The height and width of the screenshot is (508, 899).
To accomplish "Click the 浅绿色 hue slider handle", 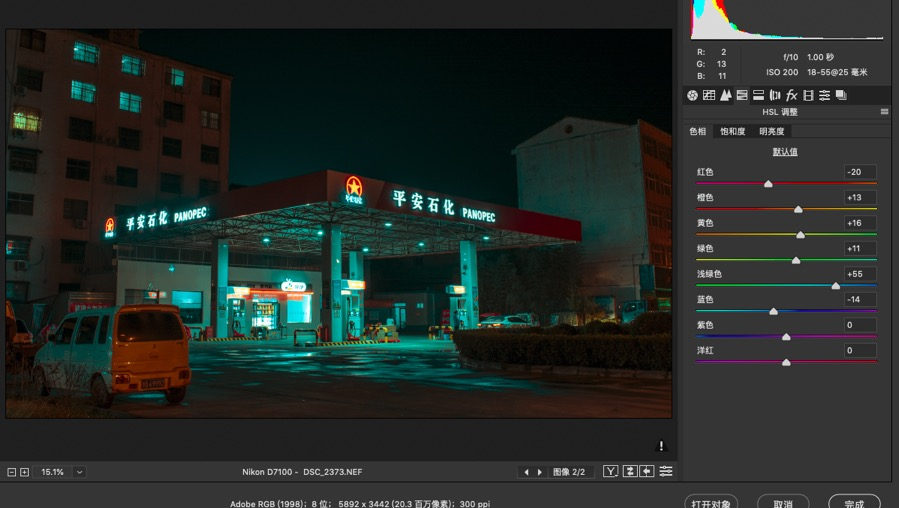I will tap(835, 286).
